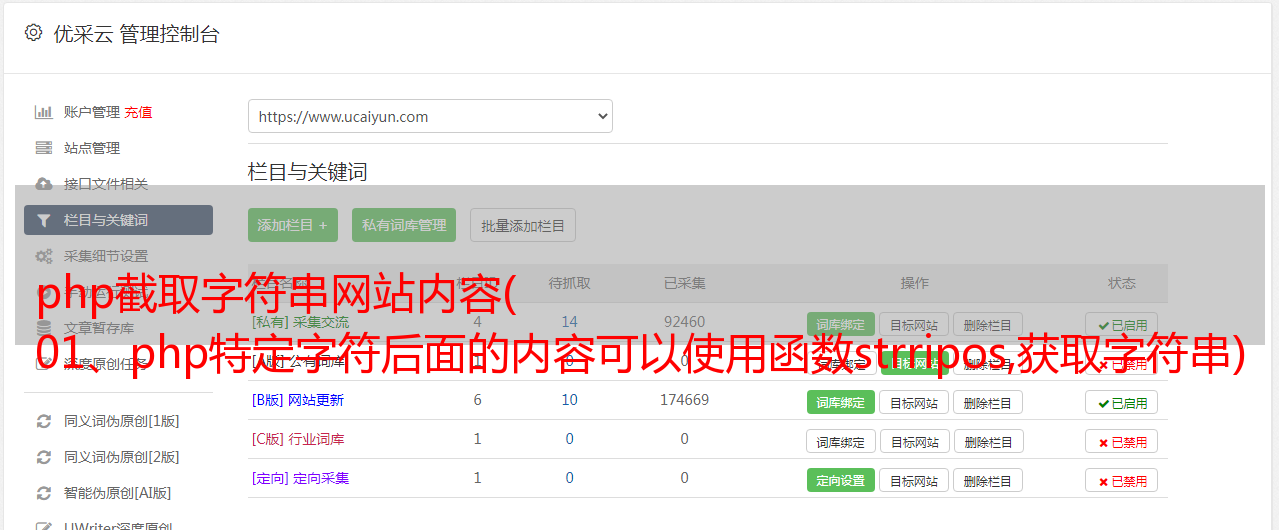Click 词库绑定 for 采集交流 row
Viewport: 1279px width, 530px height.
[841, 325]
